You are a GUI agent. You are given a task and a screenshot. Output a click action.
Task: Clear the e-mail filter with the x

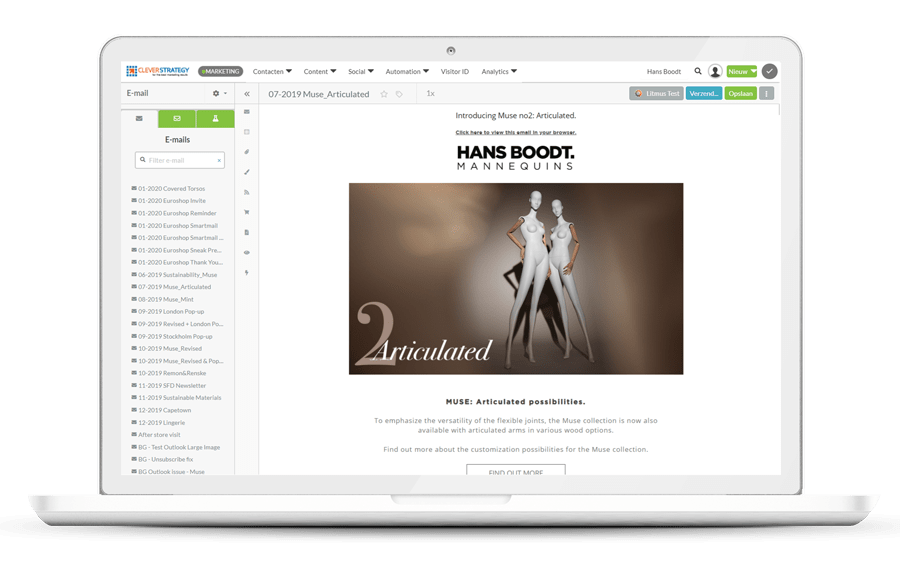click(x=219, y=161)
